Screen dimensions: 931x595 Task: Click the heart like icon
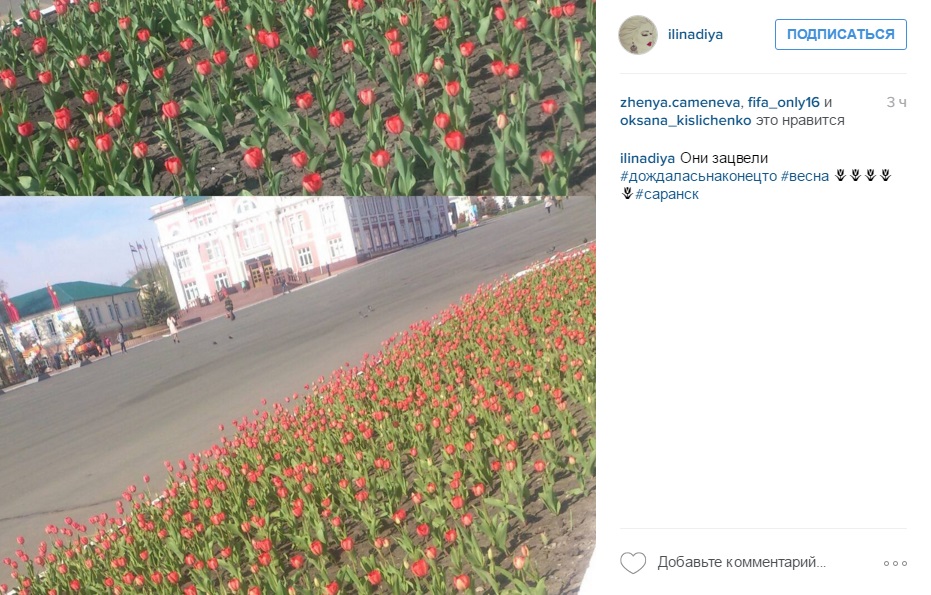pyautogui.click(x=633, y=562)
